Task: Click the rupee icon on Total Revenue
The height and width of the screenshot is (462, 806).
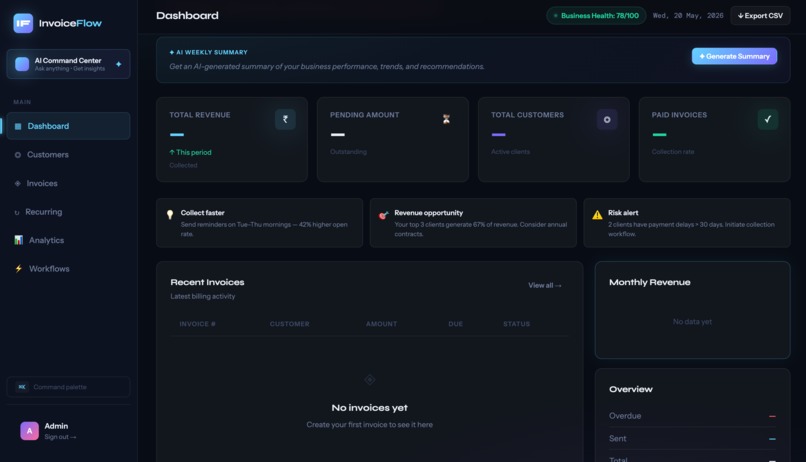Action: (x=285, y=119)
